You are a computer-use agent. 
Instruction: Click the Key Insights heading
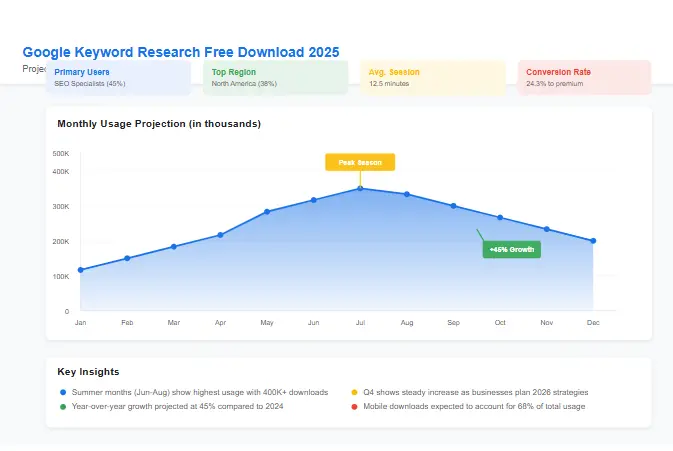pyautogui.click(x=89, y=371)
